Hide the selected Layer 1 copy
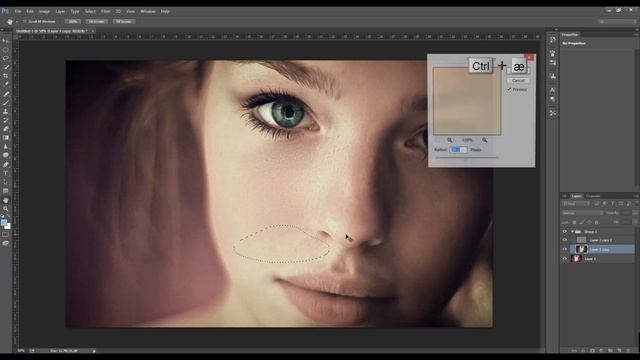This screenshot has width=640, height=360. pyautogui.click(x=564, y=249)
